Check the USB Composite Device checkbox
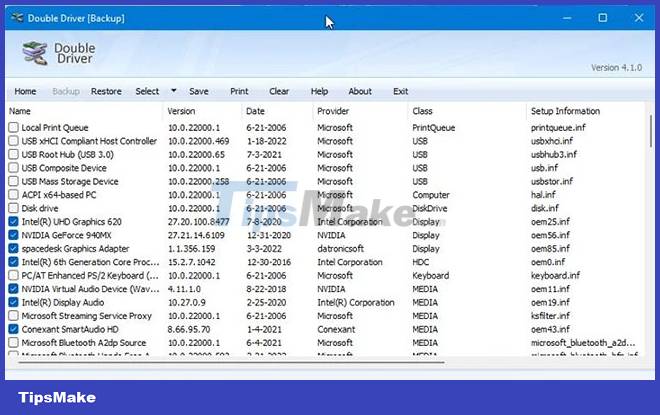The height and width of the screenshot is (415, 660). click(13, 168)
